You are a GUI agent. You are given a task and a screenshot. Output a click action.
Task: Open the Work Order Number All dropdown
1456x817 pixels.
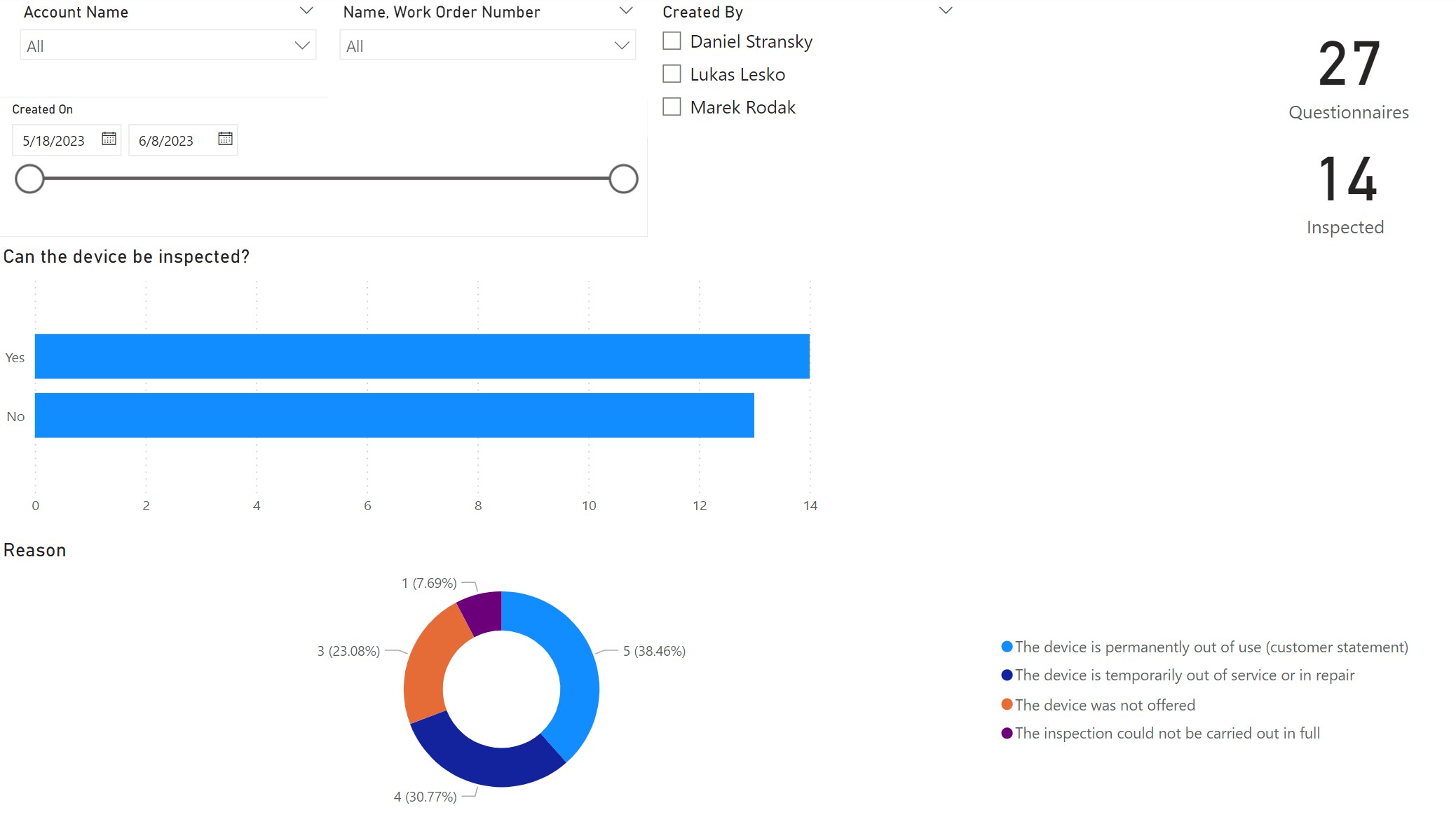487,46
